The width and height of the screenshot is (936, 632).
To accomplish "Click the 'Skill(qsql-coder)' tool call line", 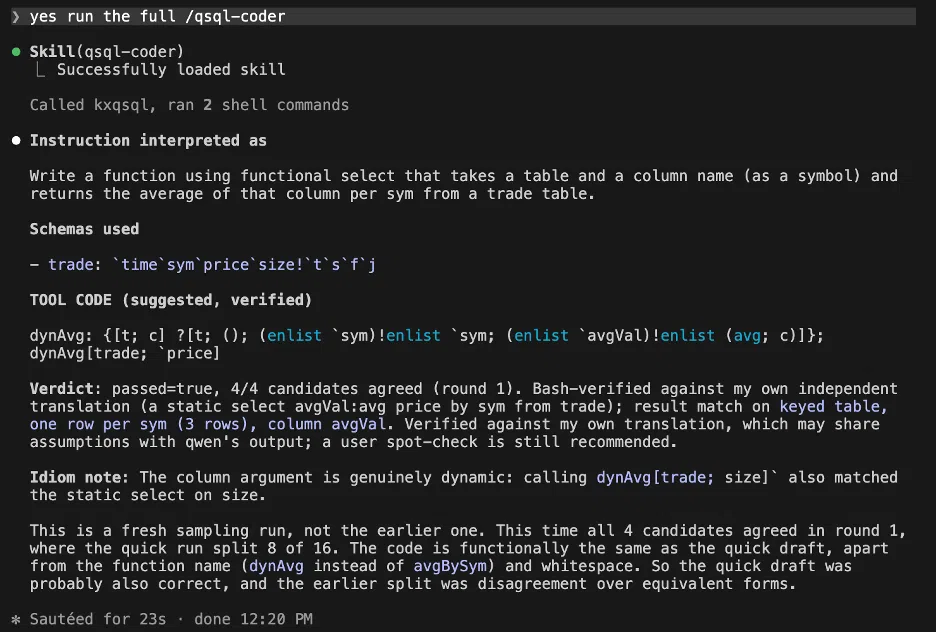I will [x=107, y=52].
